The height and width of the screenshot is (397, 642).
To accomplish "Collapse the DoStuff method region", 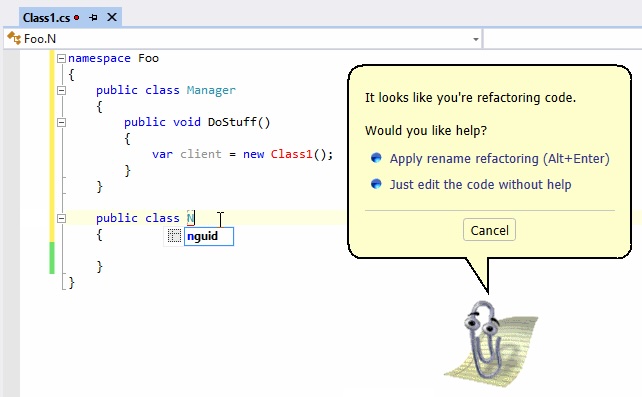I will 61,122.
